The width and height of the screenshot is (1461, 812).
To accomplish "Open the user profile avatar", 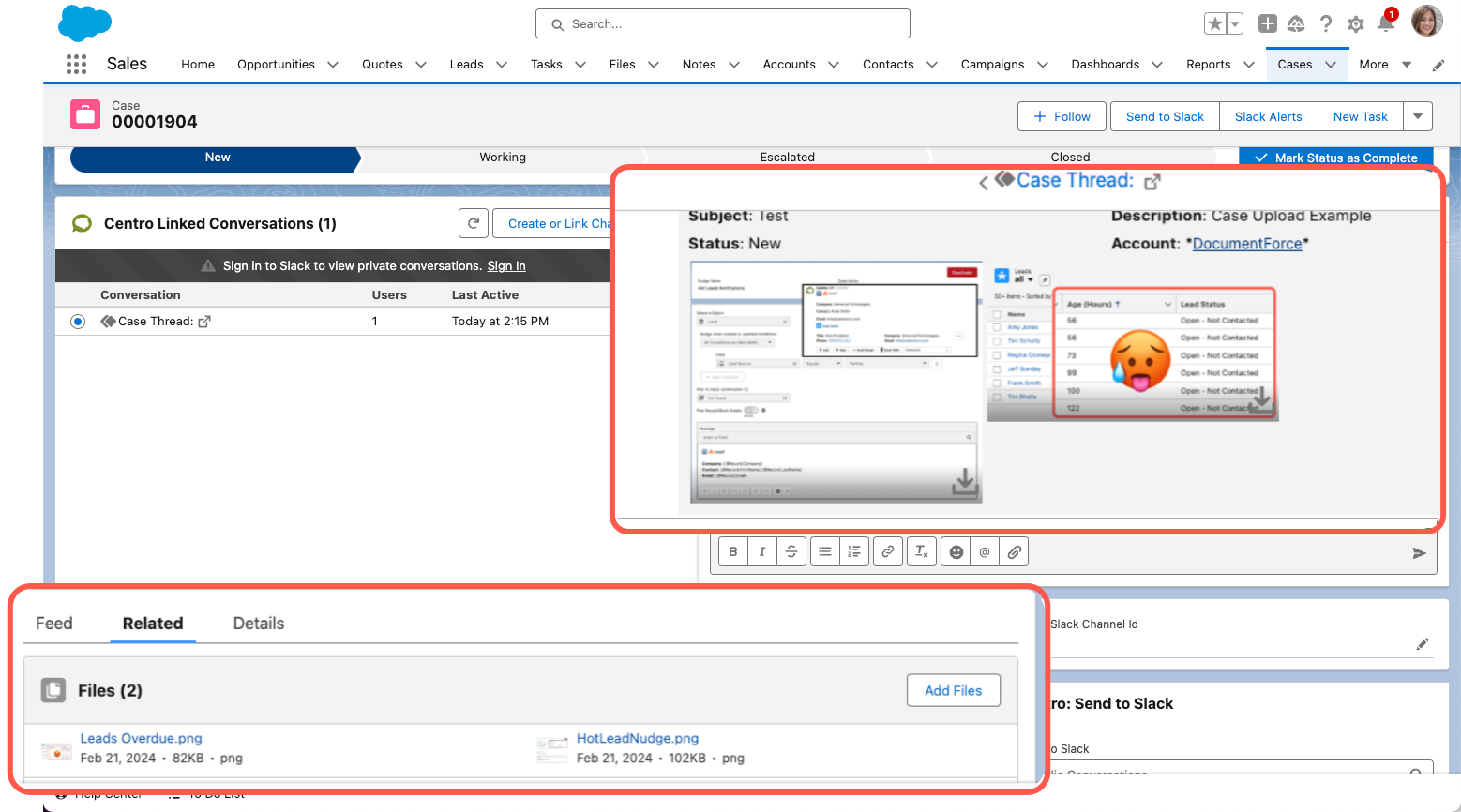I will 1427,21.
